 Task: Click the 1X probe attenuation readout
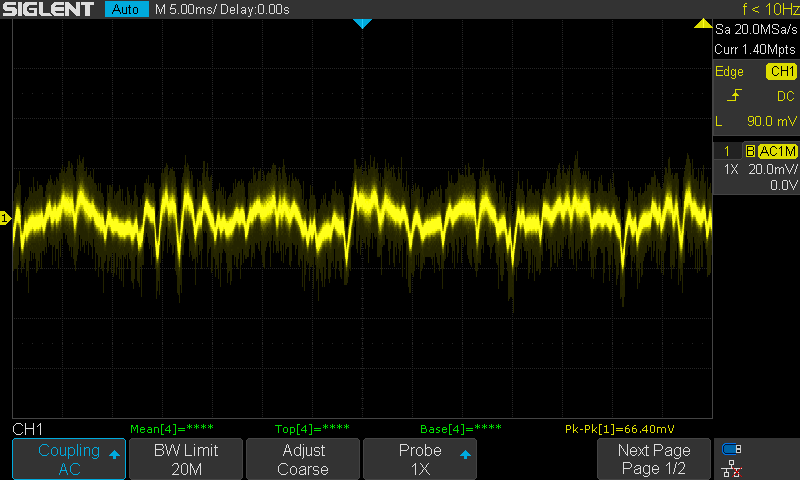731,169
